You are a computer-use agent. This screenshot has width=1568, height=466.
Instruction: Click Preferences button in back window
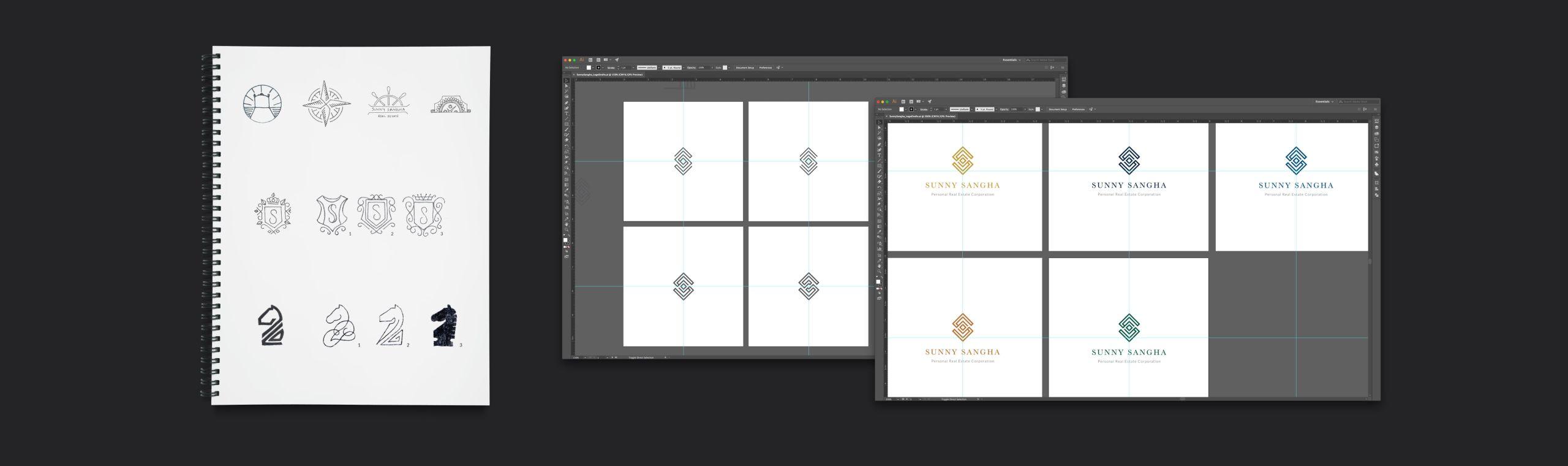click(766, 67)
